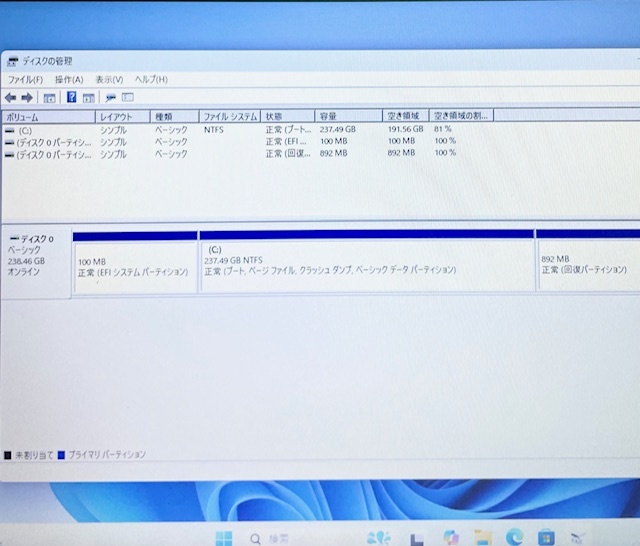Open the ヘルプ(H) menu
Screen dimensions: 640x546
click(151, 80)
